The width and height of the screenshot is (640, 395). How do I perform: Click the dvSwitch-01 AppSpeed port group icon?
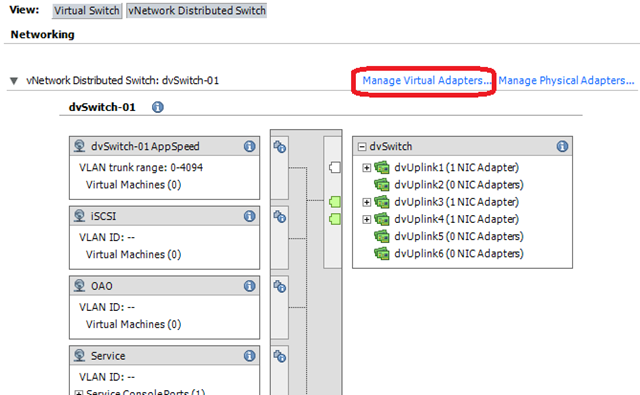click(79, 146)
